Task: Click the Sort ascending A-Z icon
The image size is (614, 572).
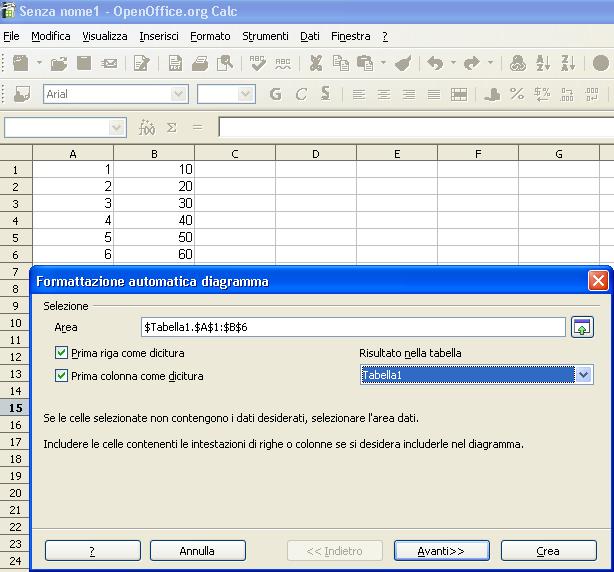Action: click(543, 63)
